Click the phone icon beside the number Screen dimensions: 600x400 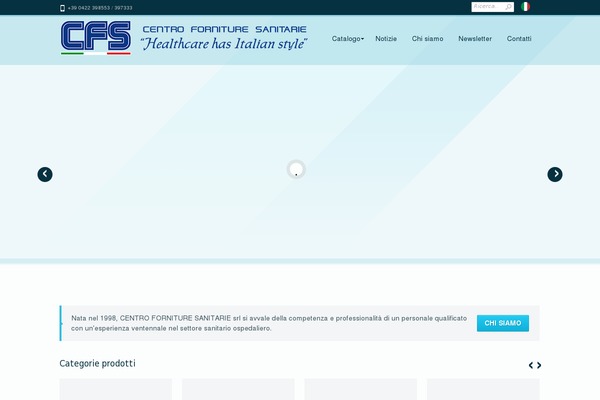pyautogui.click(x=62, y=8)
